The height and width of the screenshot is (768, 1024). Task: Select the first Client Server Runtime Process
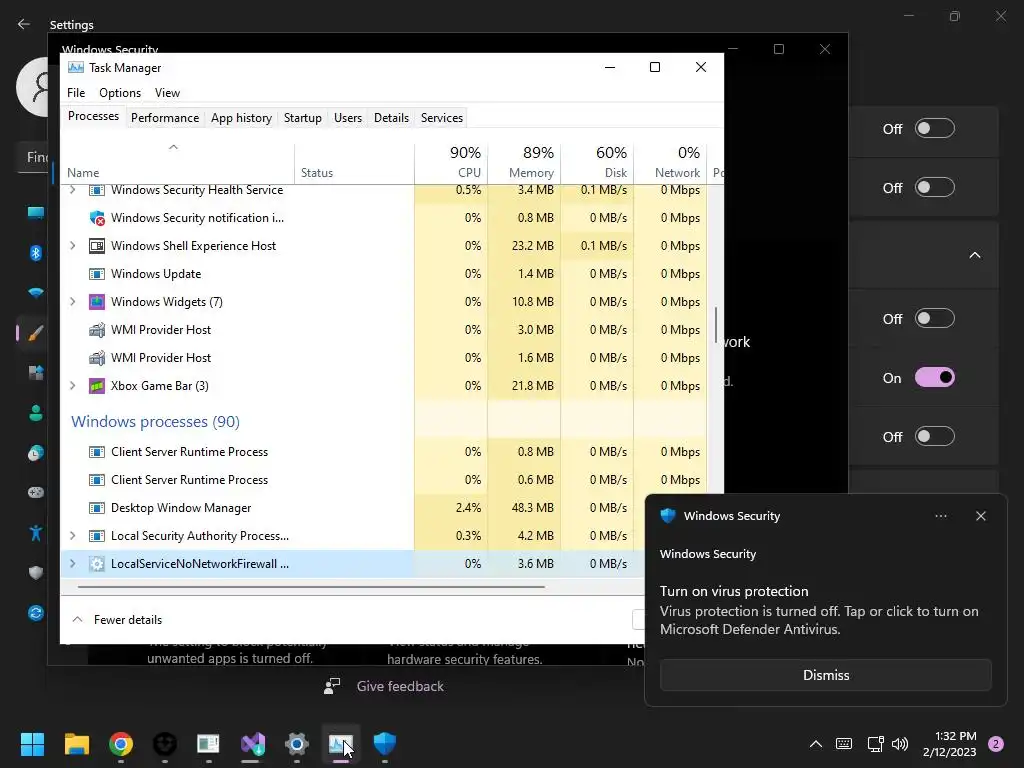pyautogui.click(x=384, y=452)
